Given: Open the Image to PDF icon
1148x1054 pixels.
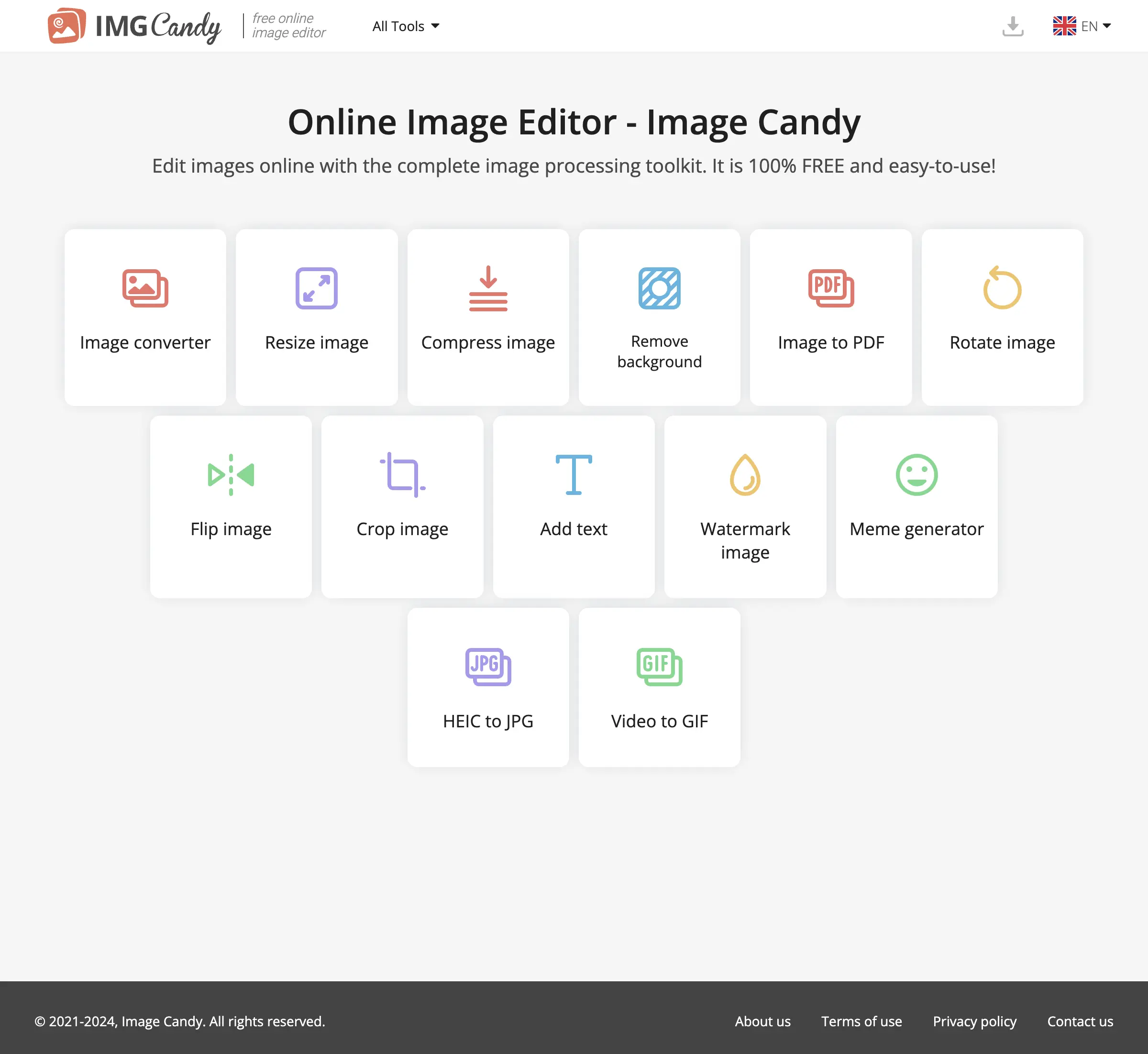Looking at the screenshot, I should (x=831, y=288).
